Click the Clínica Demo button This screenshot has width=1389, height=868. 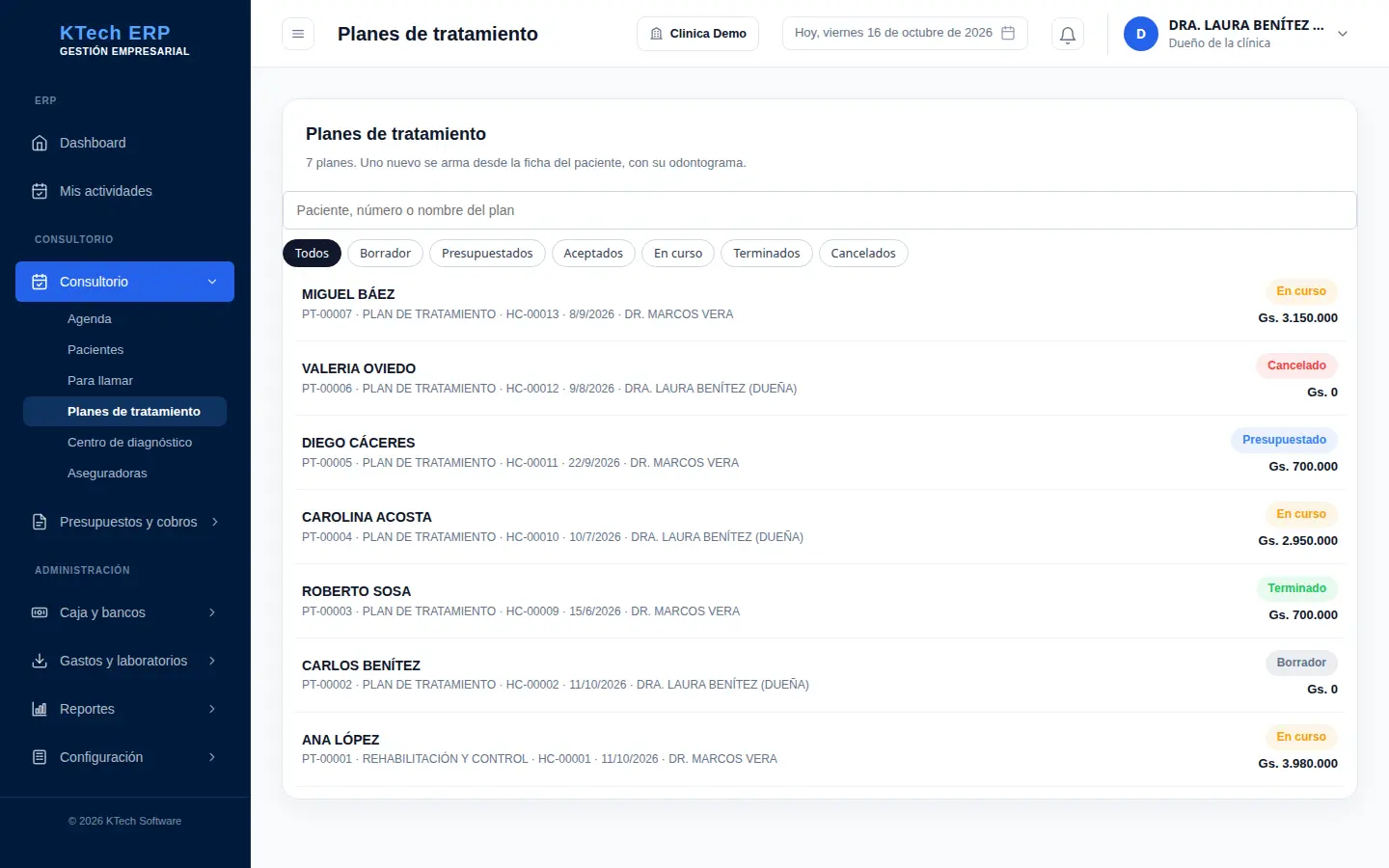click(x=698, y=34)
